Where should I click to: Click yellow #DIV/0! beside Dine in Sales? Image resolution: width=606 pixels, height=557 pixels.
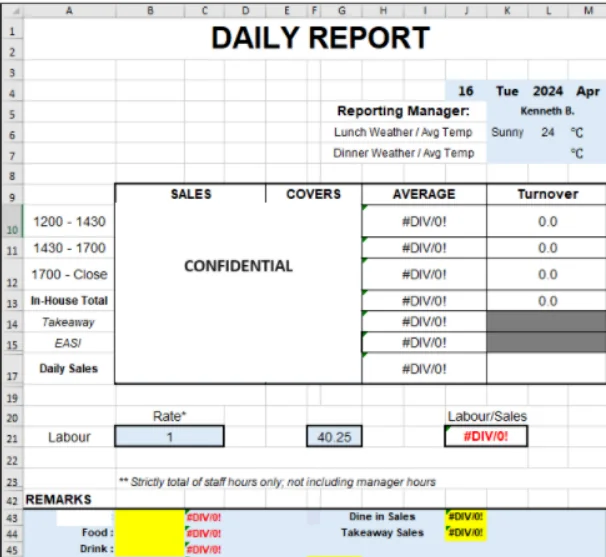[466, 517]
